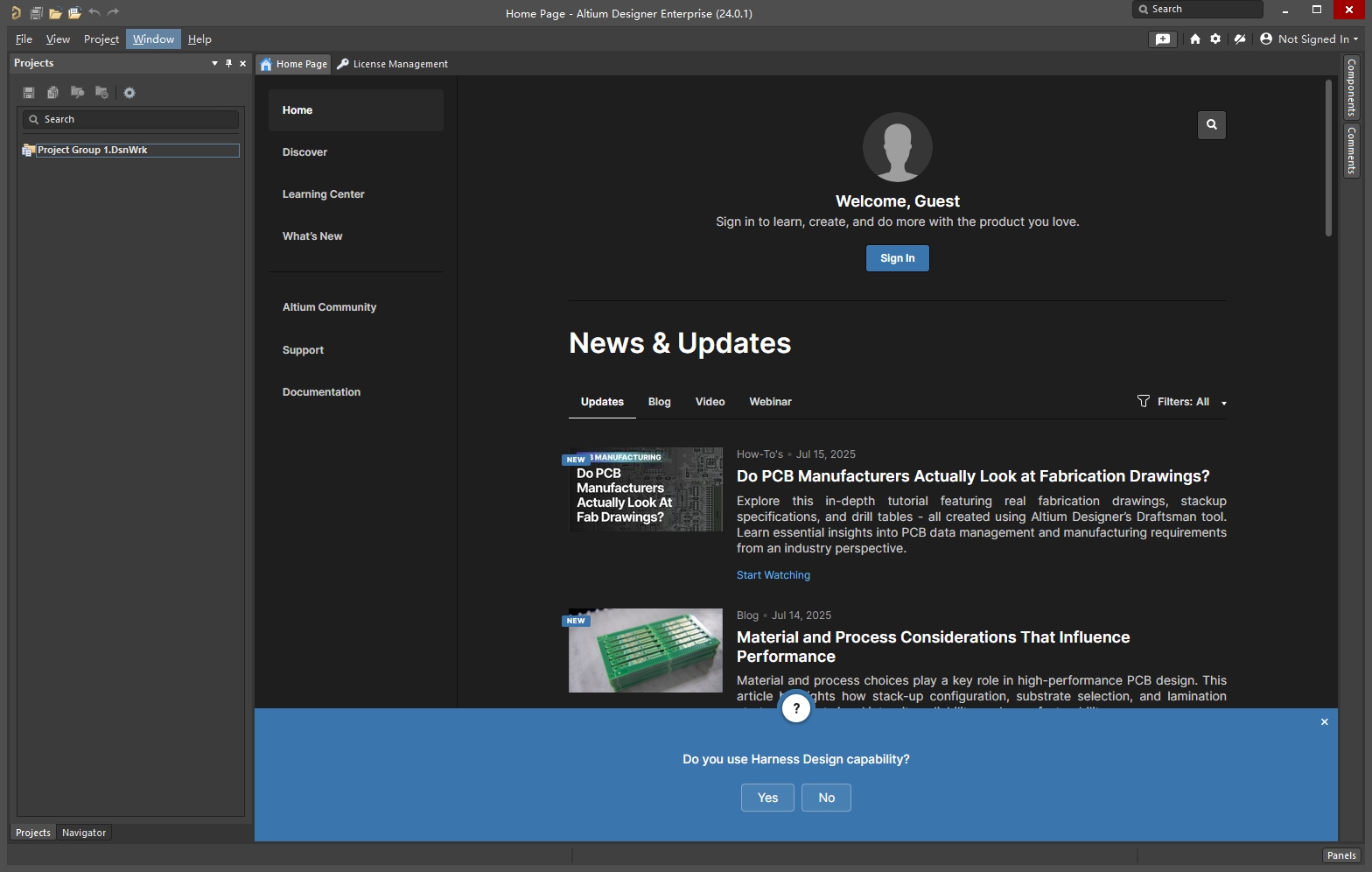Click the disconnected cloud icon

point(1240,39)
